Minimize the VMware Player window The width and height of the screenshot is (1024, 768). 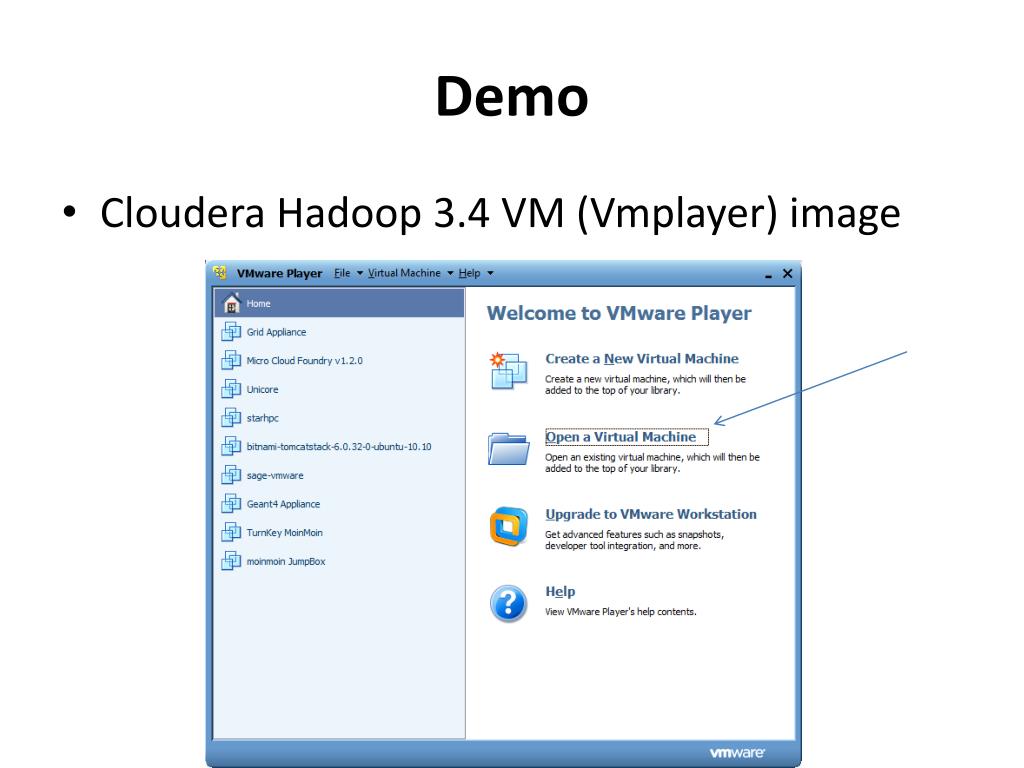(x=769, y=275)
